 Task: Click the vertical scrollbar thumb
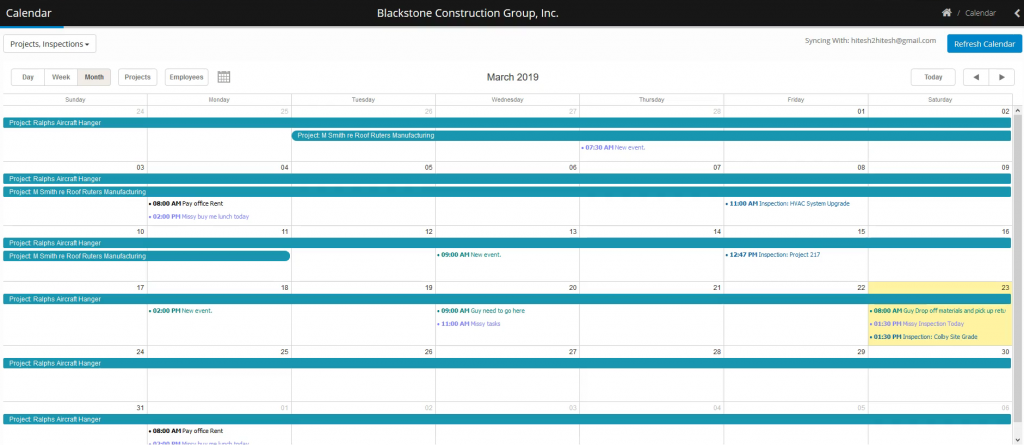pyautogui.click(x=1017, y=271)
